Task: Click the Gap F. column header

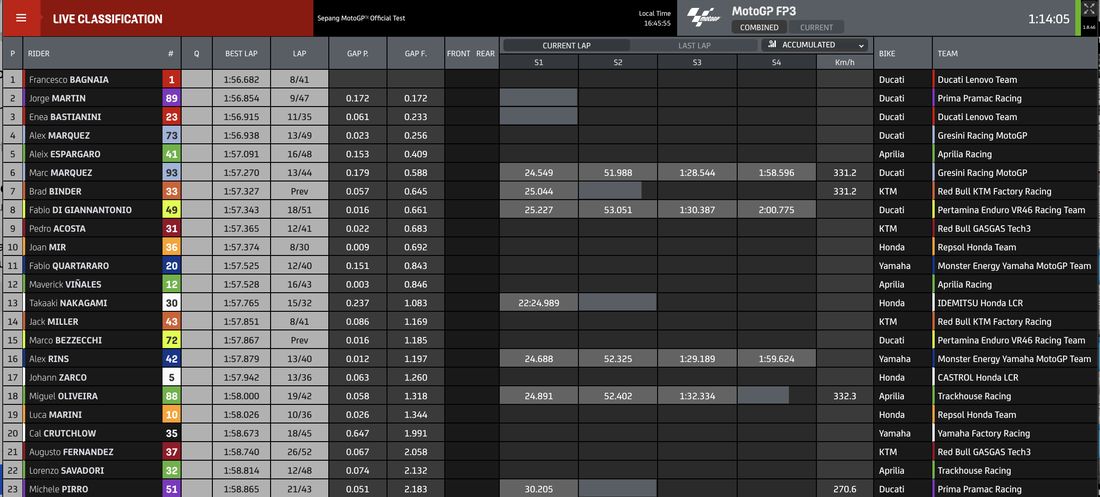Action: 416,53
